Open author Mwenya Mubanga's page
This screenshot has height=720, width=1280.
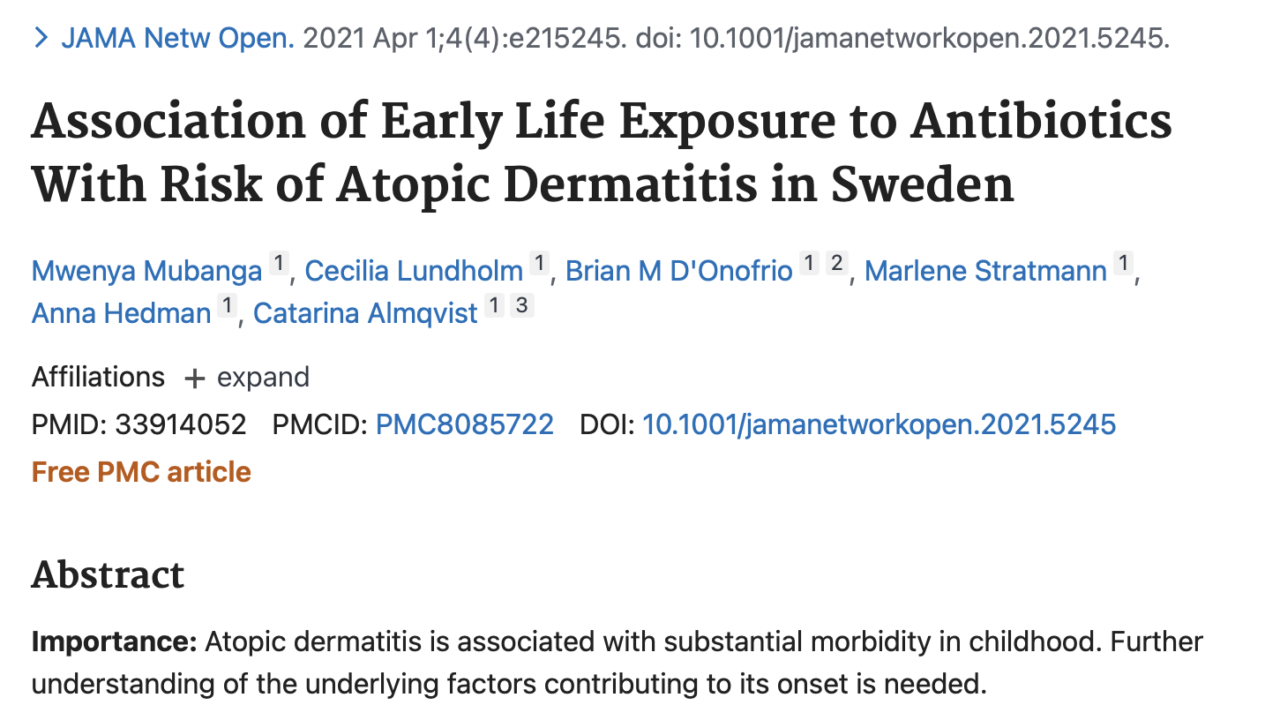tap(147, 270)
